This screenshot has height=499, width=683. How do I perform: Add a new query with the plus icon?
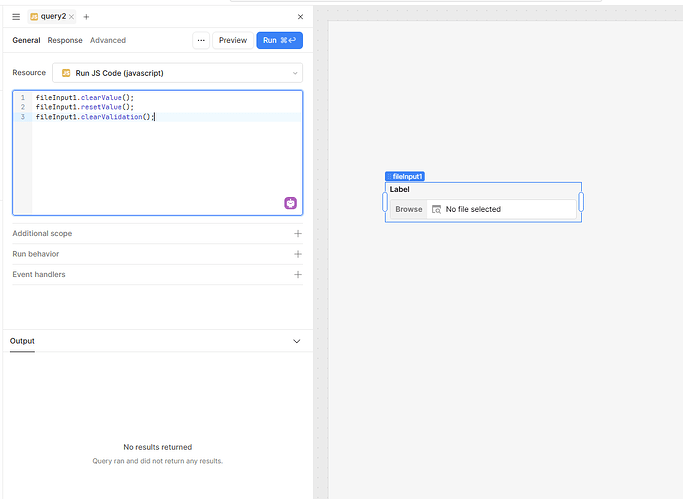click(x=86, y=17)
